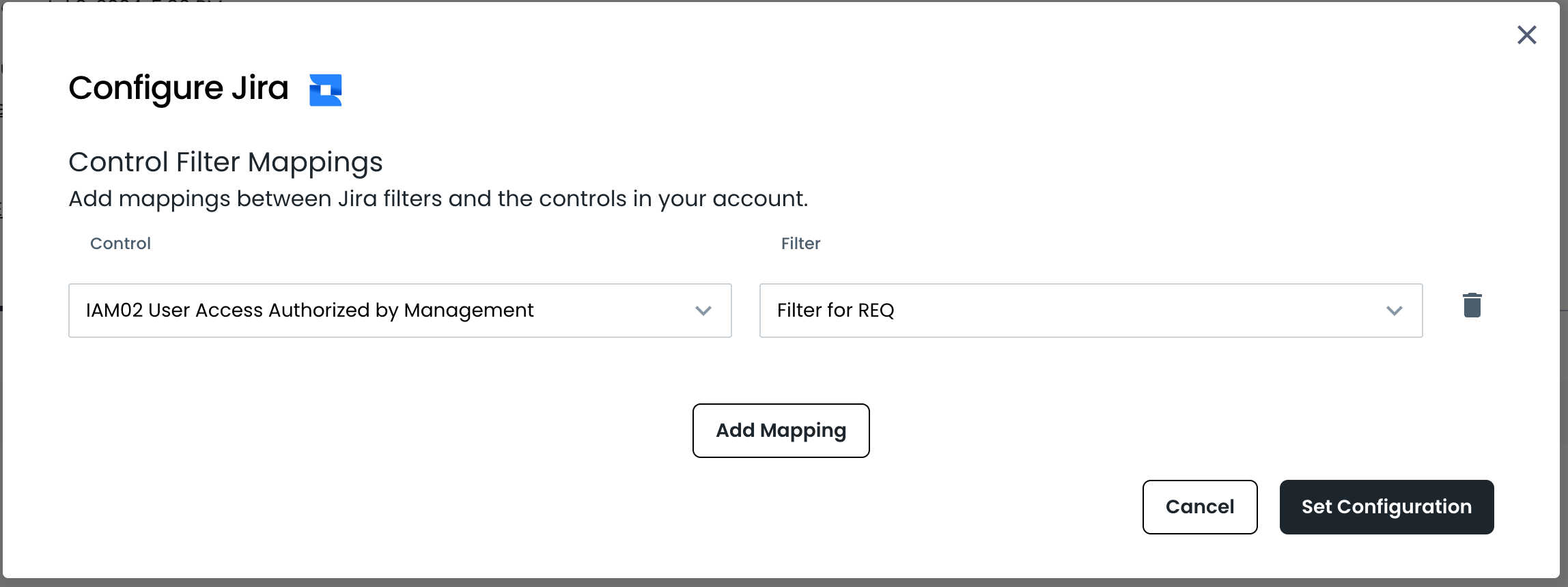Click the word 'Jira' in the dialog title
This screenshot has width=1568, height=587.
tap(260, 88)
